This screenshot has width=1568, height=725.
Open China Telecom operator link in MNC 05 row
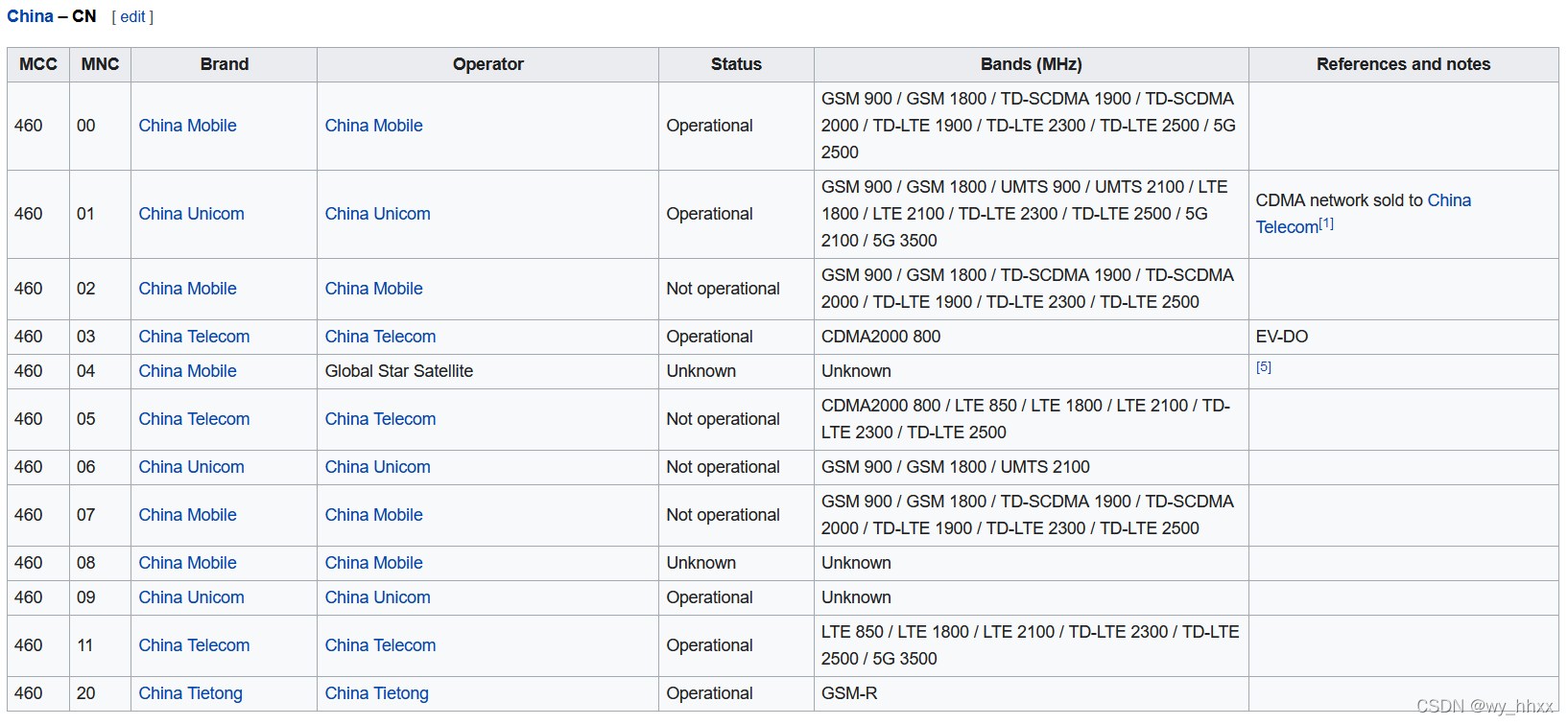coord(380,419)
